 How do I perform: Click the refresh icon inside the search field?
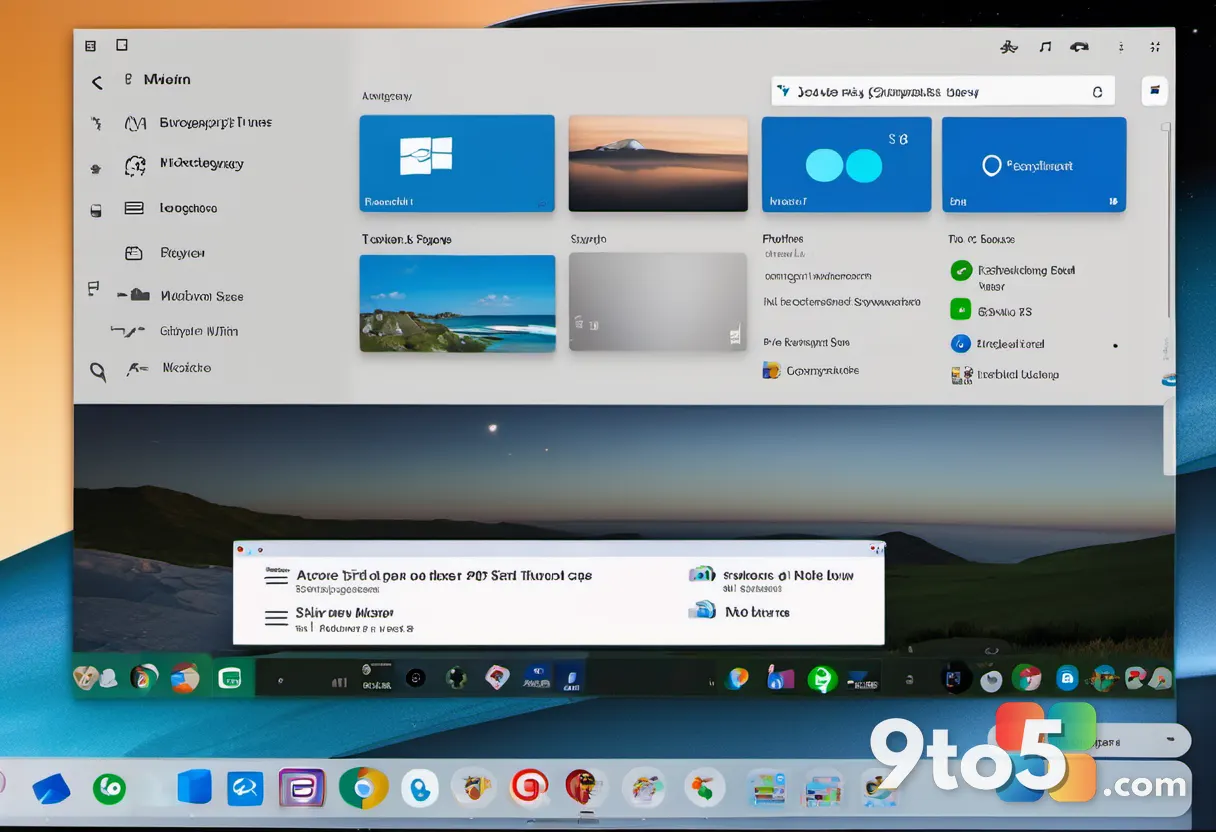[1097, 92]
